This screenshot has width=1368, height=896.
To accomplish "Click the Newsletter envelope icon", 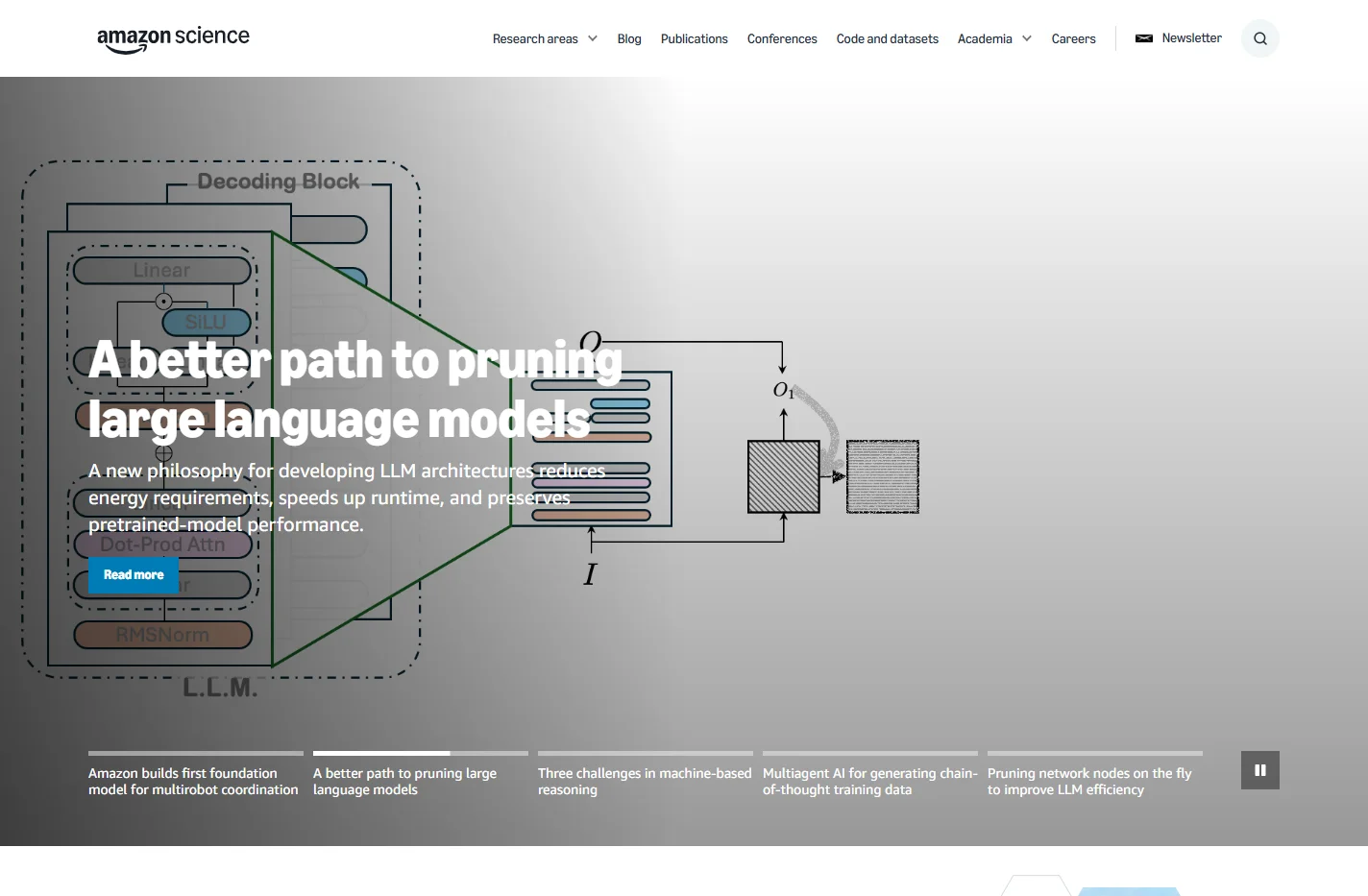I will click(1143, 38).
